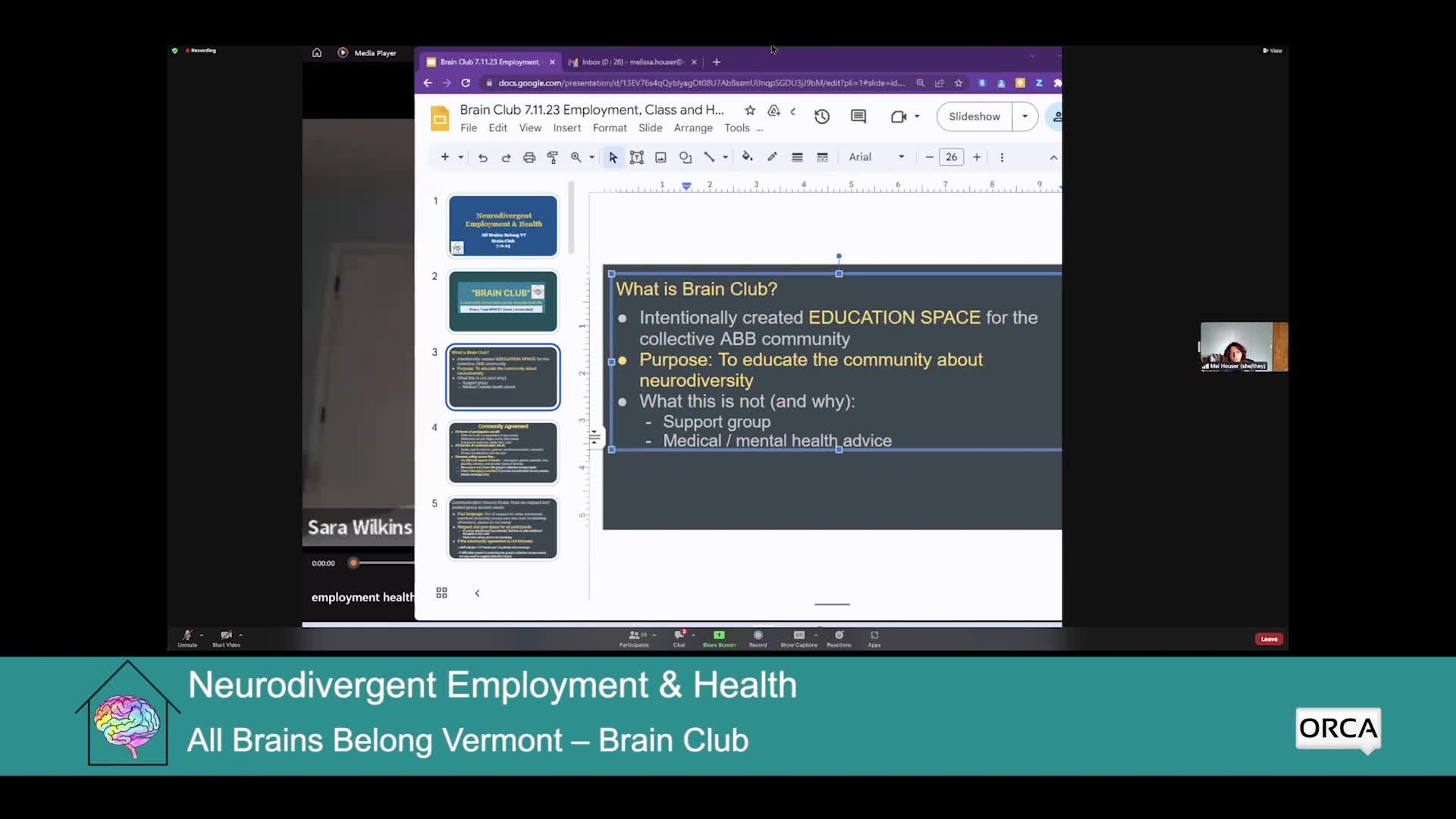Open a new browser tab with plus
Screen dimensions: 1456x819
pos(716,62)
